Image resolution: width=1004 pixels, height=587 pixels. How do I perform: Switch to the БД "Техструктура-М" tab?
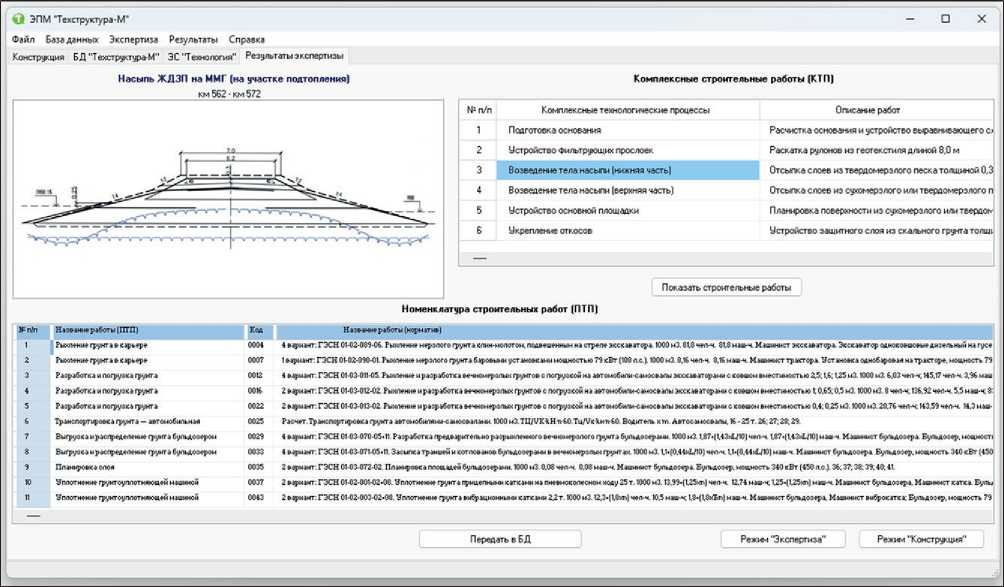(115, 57)
